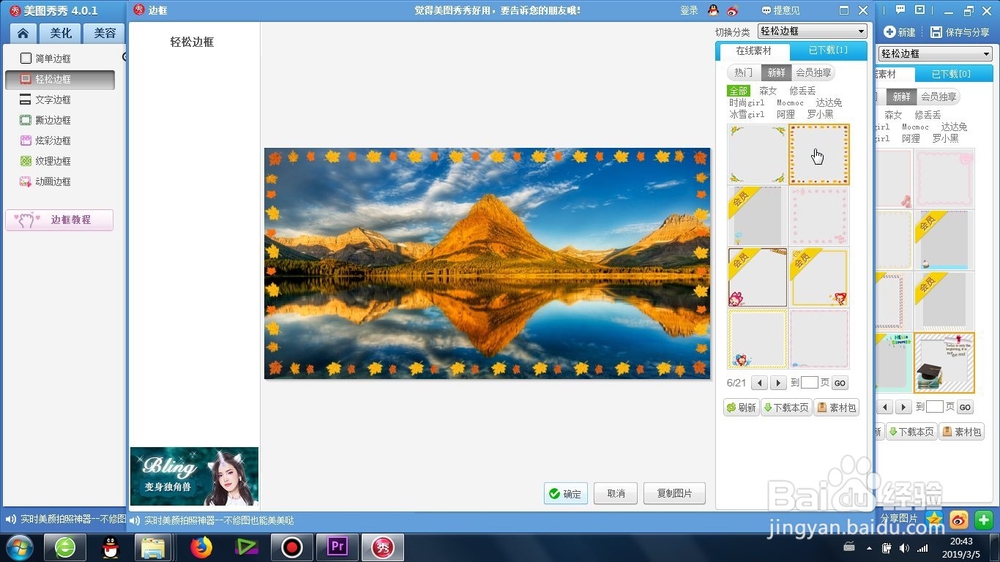
Task: Click GO button in main window pager
Action: pyautogui.click(x=965, y=407)
